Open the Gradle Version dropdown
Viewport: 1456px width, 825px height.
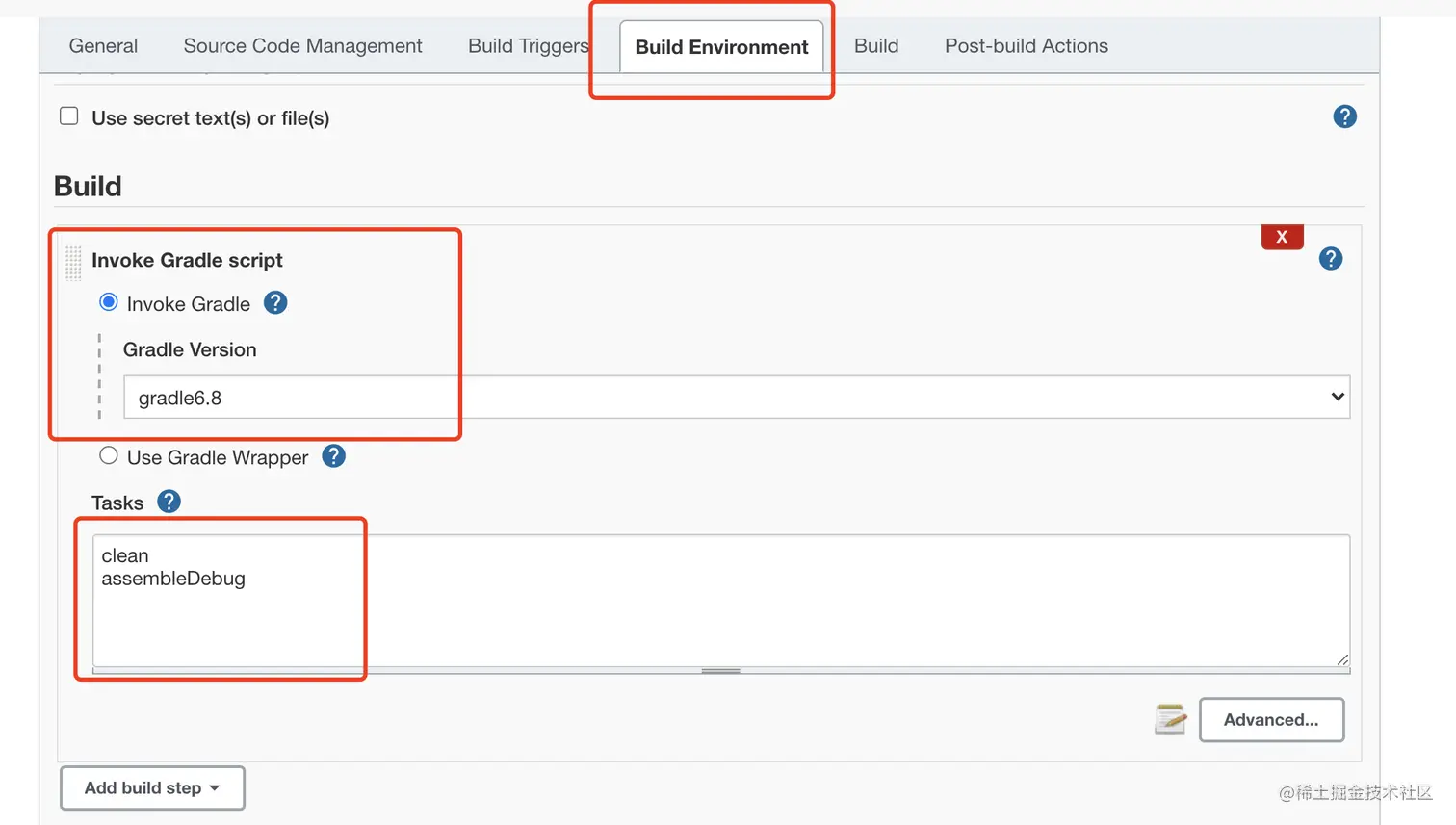click(736, 397)
